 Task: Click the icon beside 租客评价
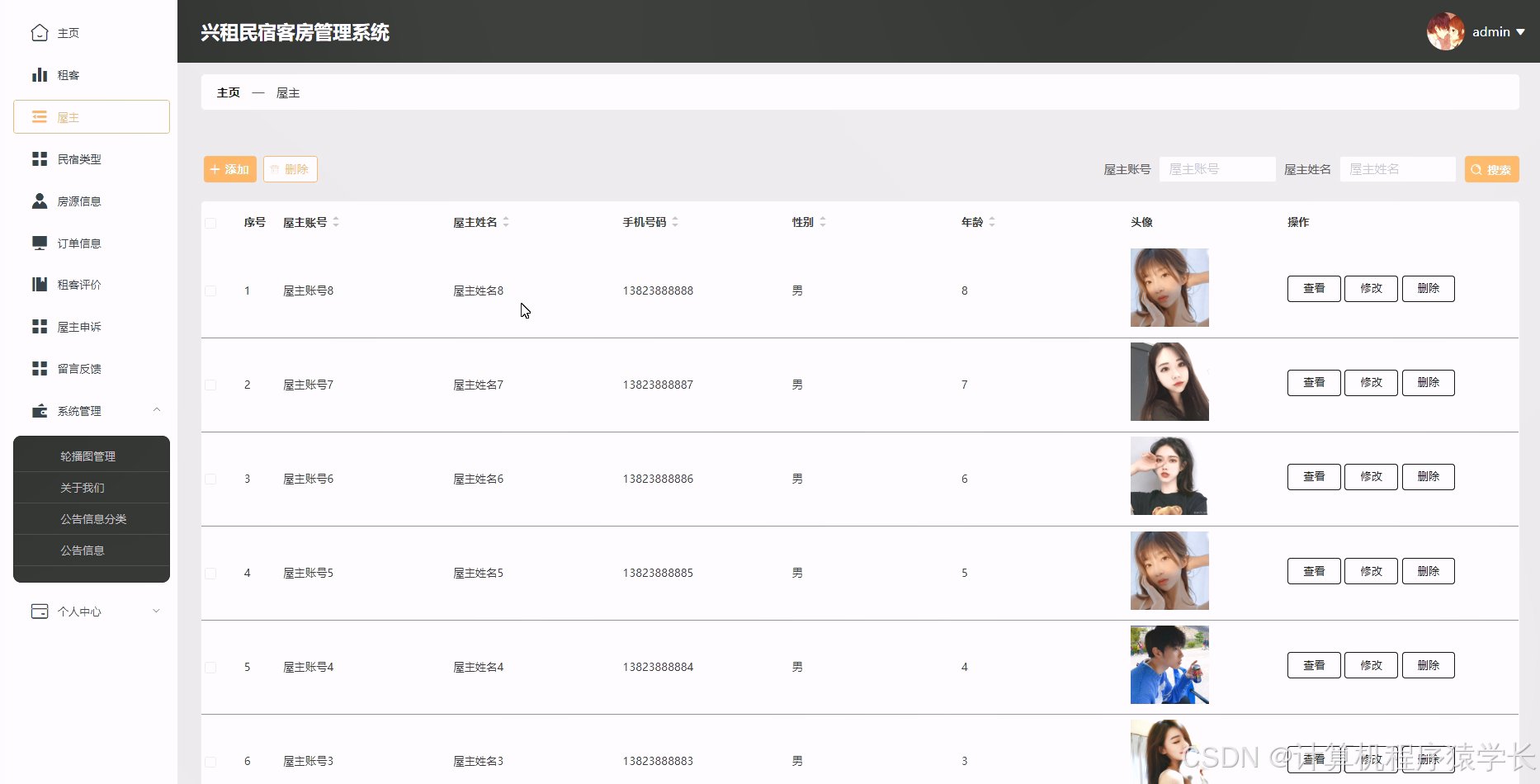click(40, 285)
